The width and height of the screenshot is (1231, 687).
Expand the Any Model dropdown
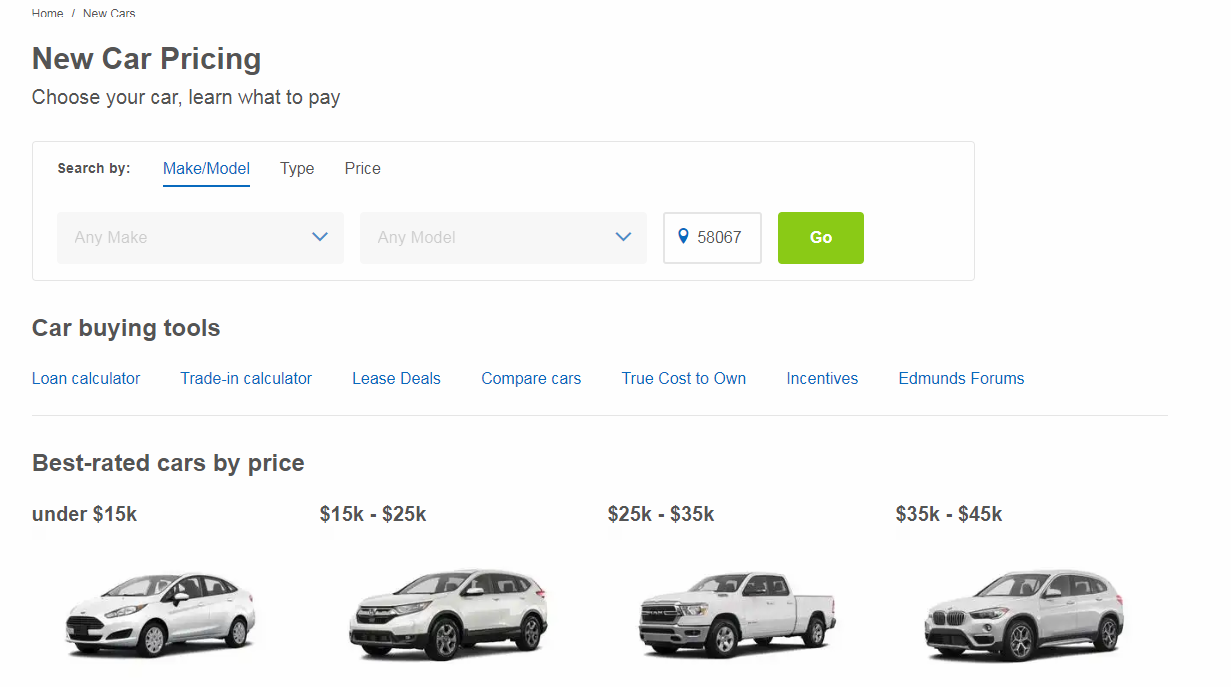coord(503,238)
